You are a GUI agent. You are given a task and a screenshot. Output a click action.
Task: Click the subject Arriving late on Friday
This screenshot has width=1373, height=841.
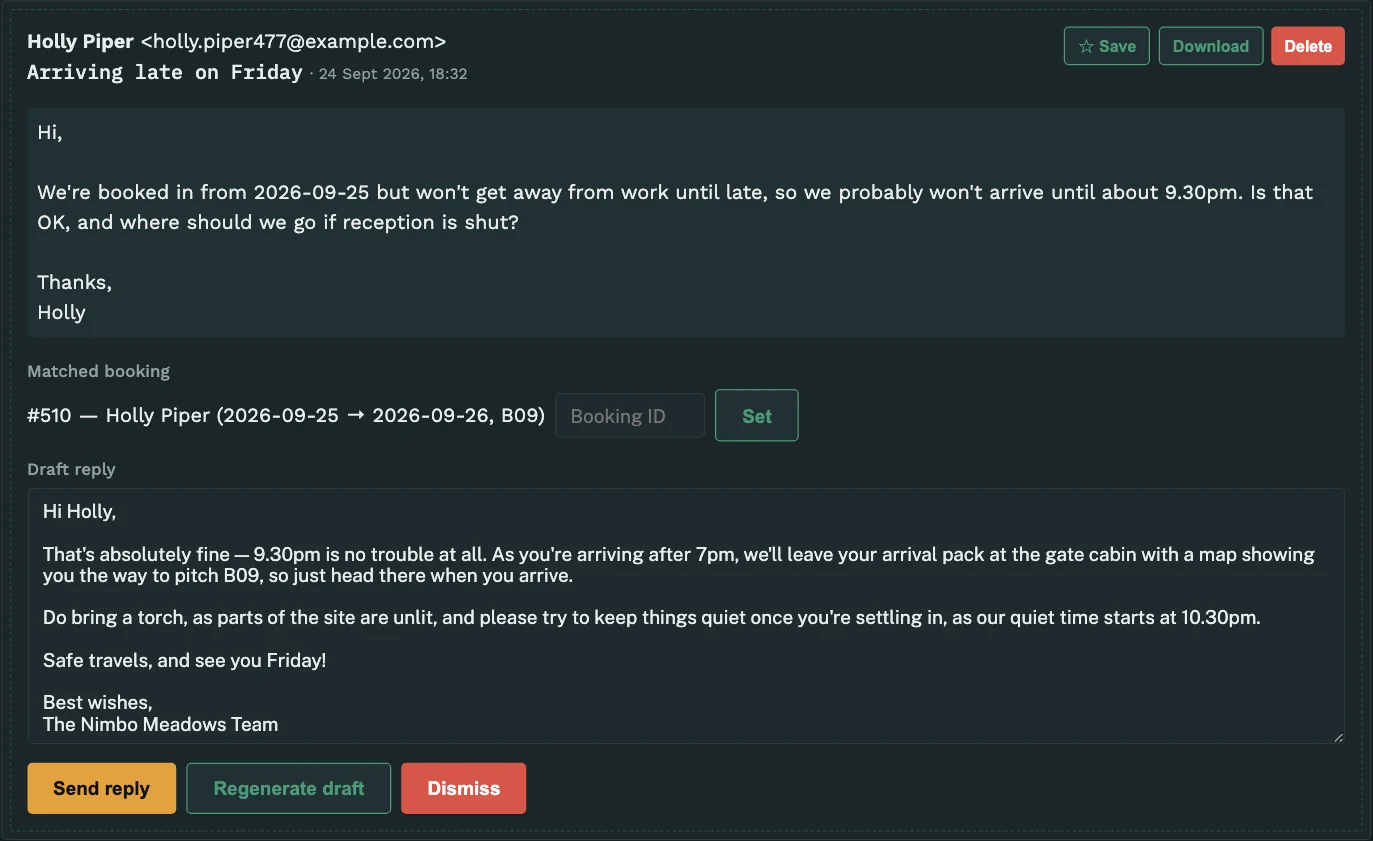[165, 72]
